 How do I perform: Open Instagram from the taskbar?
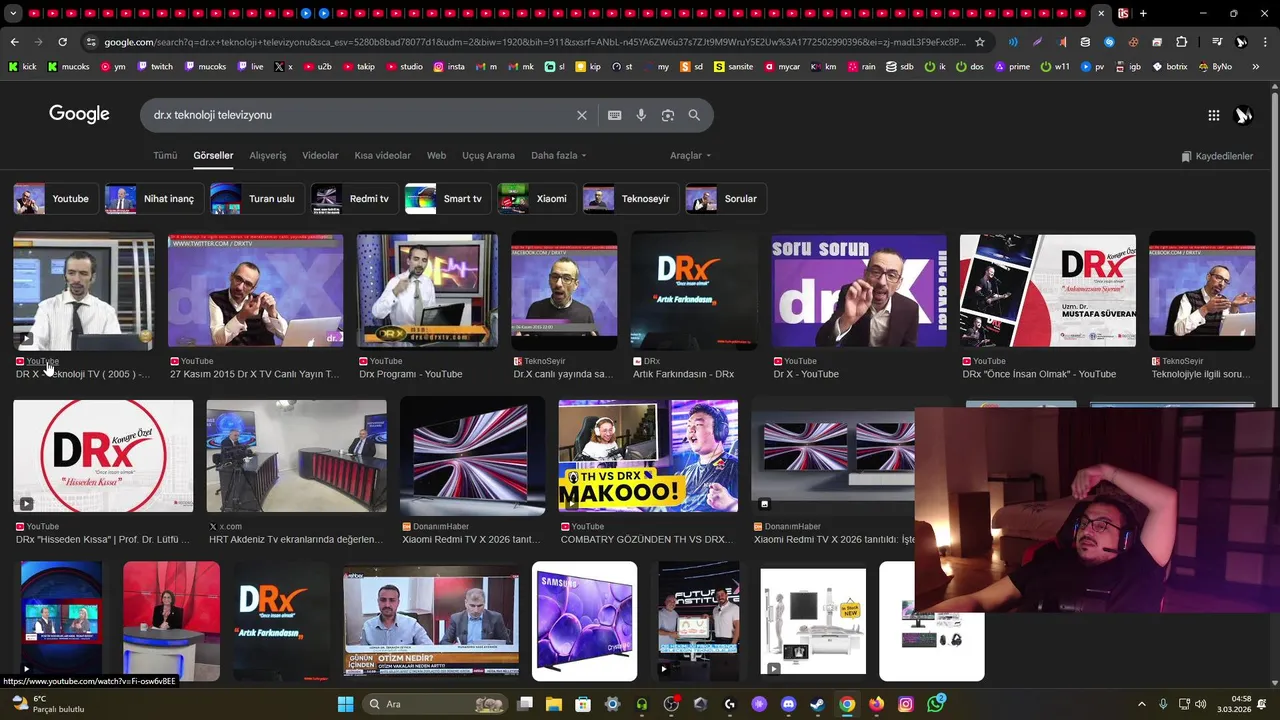pos(905,704)
